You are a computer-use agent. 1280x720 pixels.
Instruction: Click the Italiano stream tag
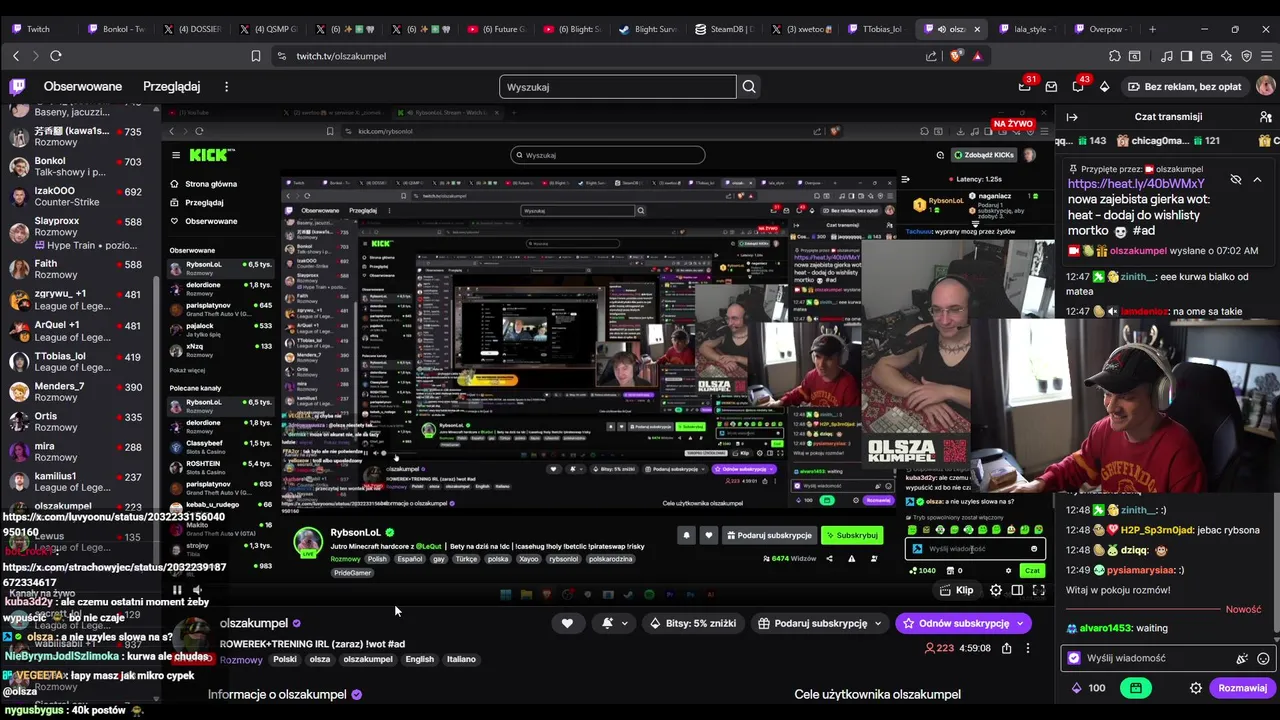pos(461,659)
